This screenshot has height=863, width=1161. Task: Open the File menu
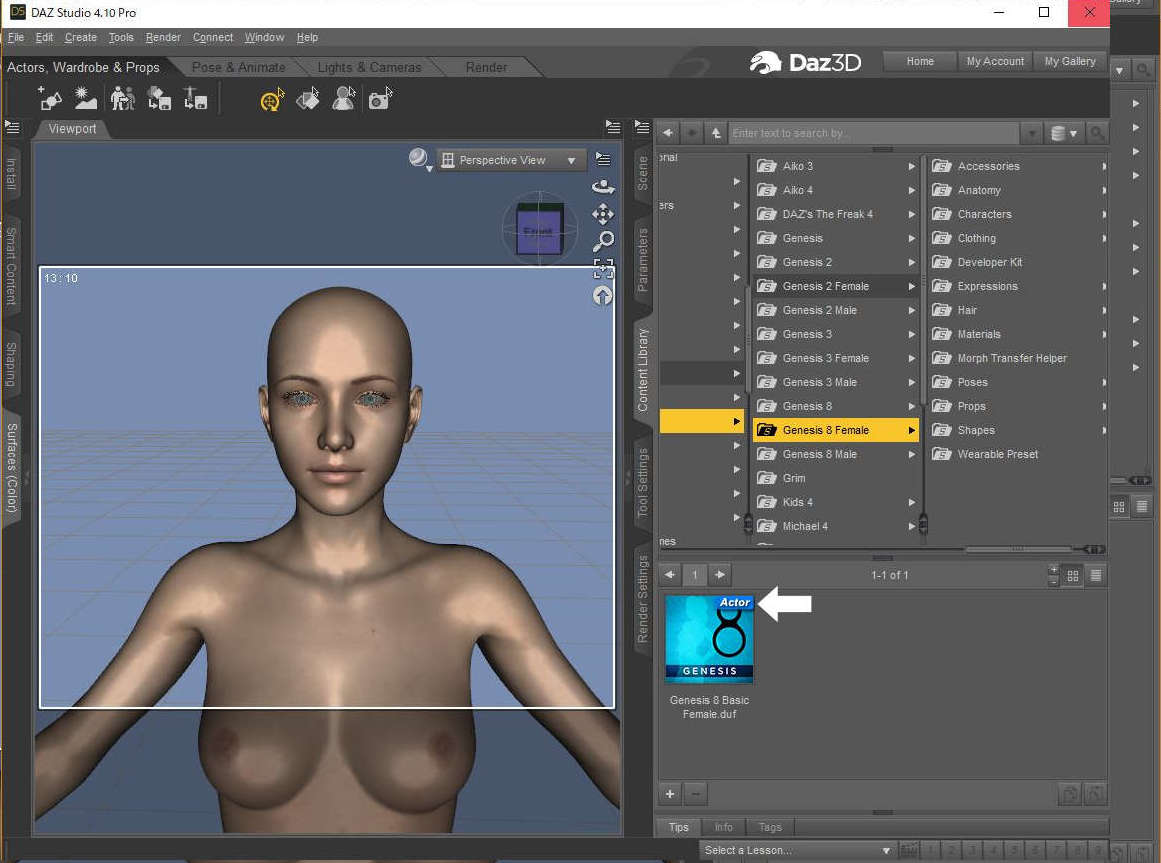pyautogui.click(x=16, y=37)
